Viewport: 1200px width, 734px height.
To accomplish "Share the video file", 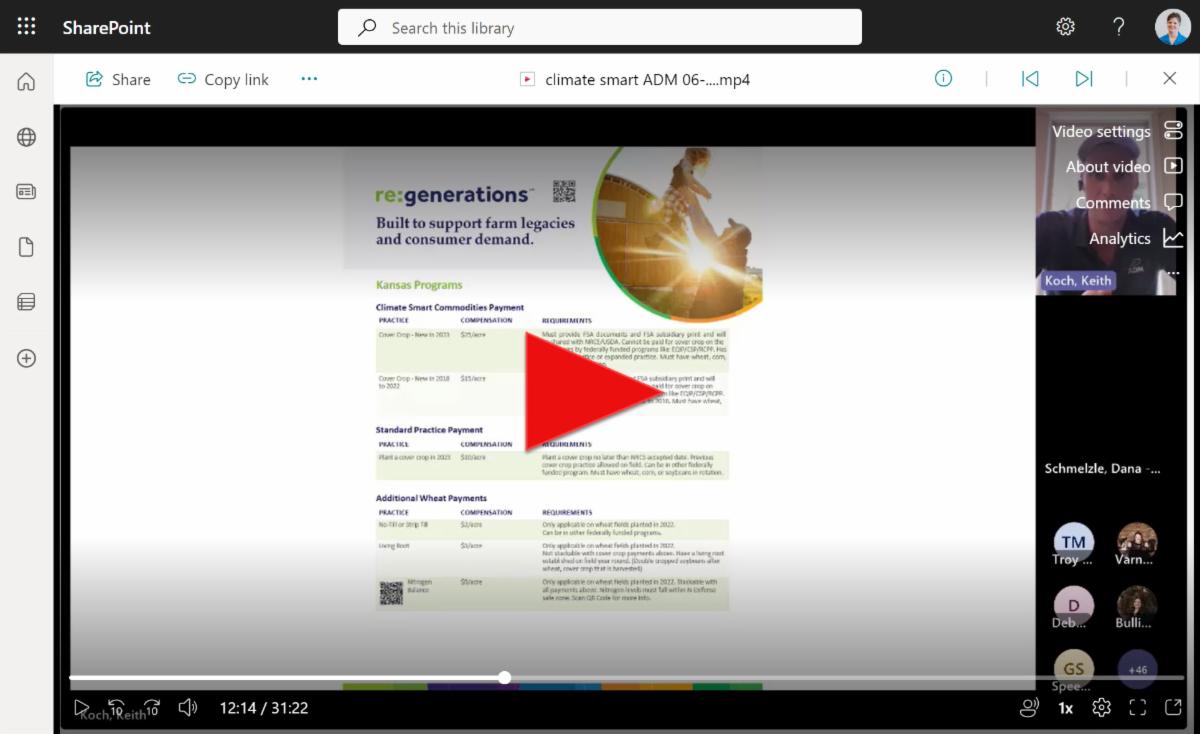I will [x=118, y=79].
